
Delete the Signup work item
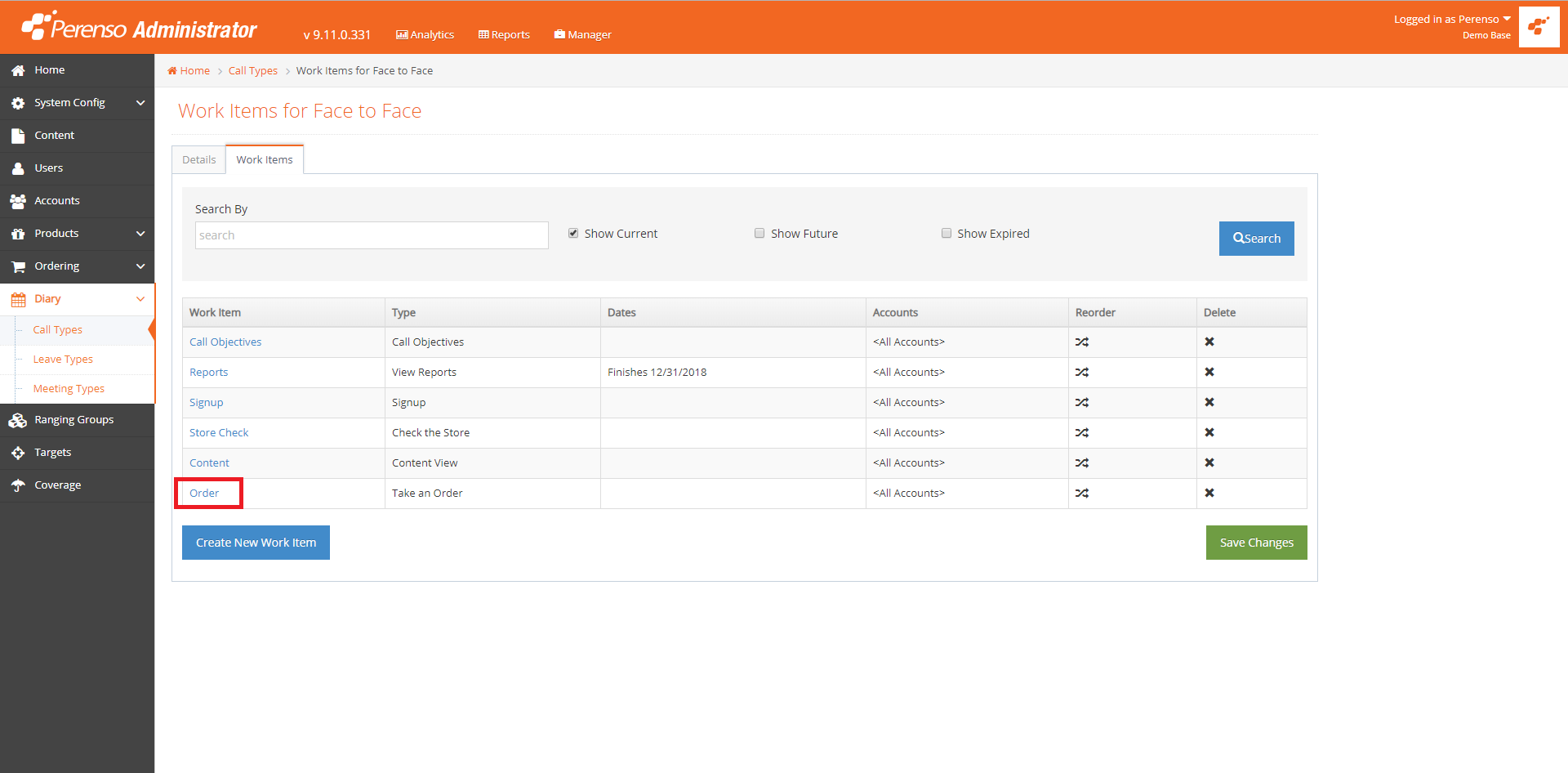[x=1209, y=402]
